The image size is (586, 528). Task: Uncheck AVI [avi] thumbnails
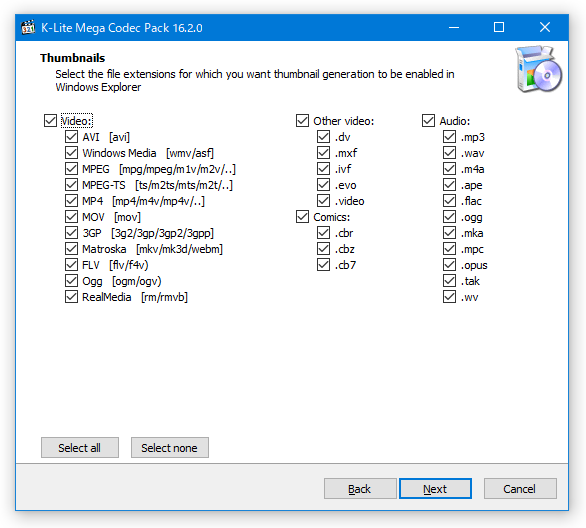[71, 137]
